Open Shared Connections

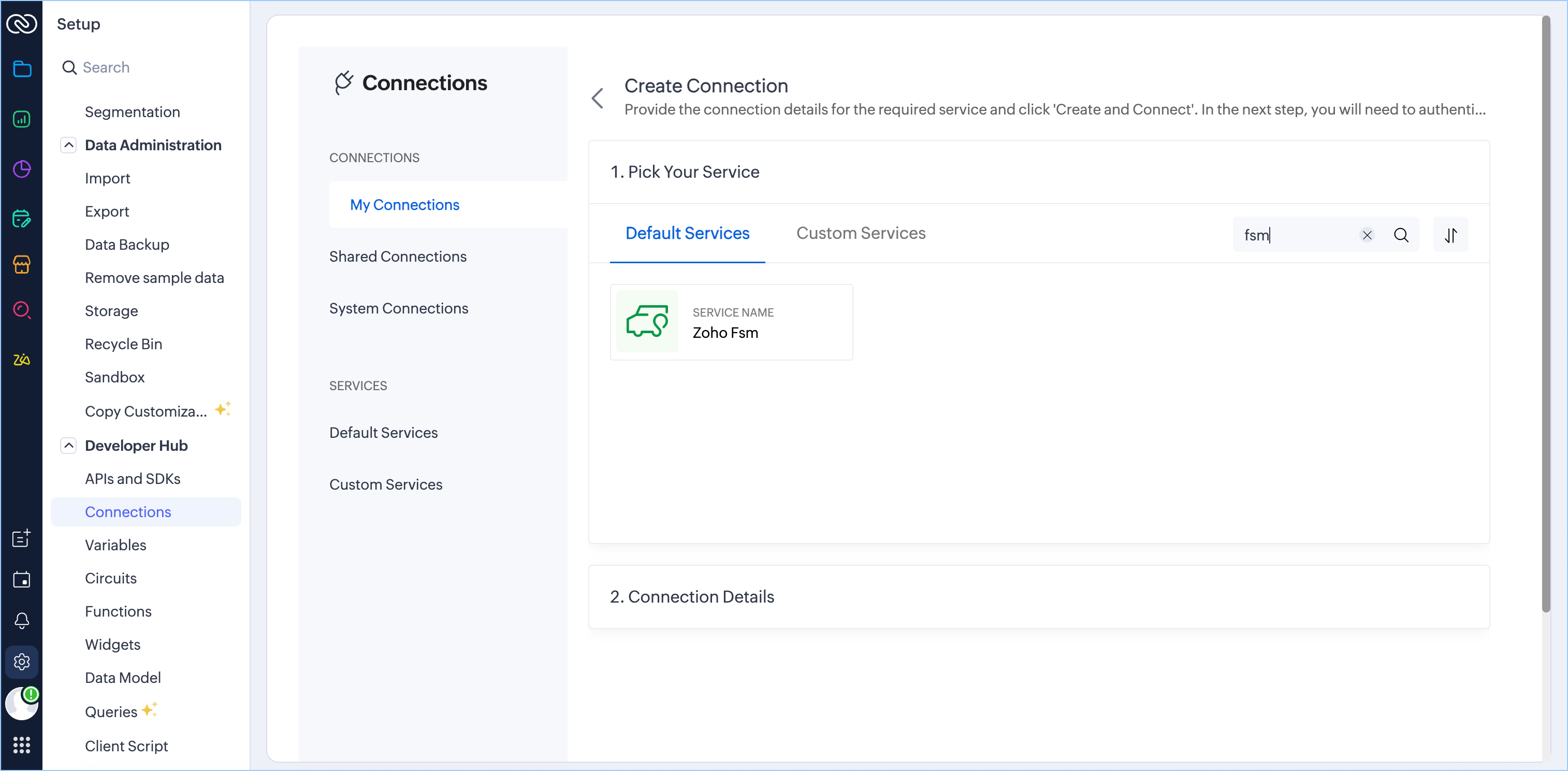coord(398,256)
